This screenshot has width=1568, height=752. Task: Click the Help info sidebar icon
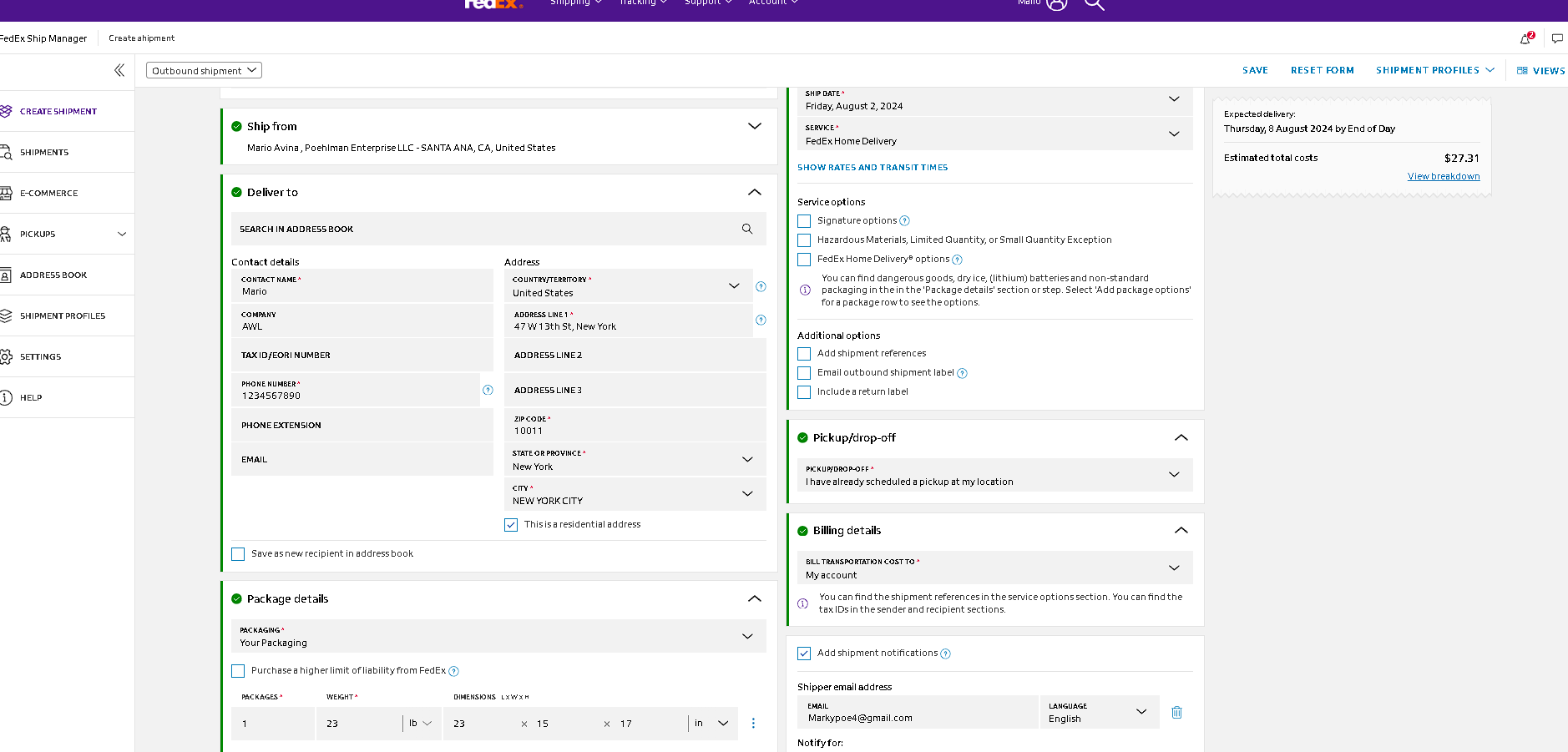(5, 397)
